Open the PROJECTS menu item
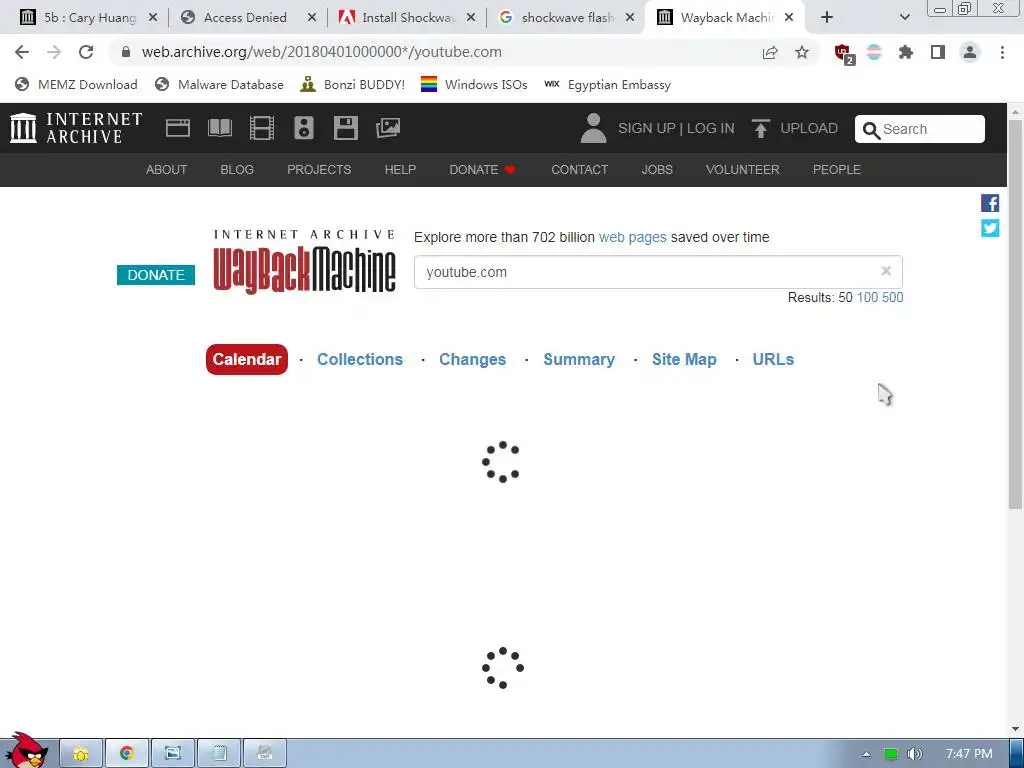Screen dimensions: 1024x768 319,170
